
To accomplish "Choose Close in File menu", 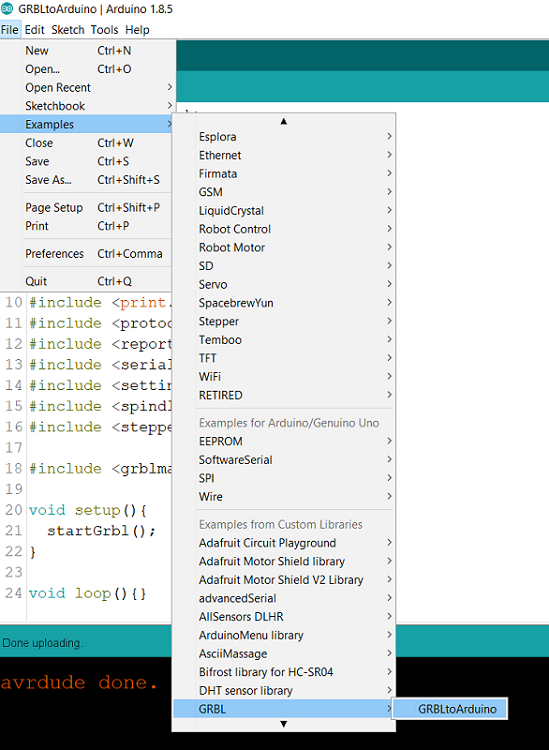I will tap(86, 143).
